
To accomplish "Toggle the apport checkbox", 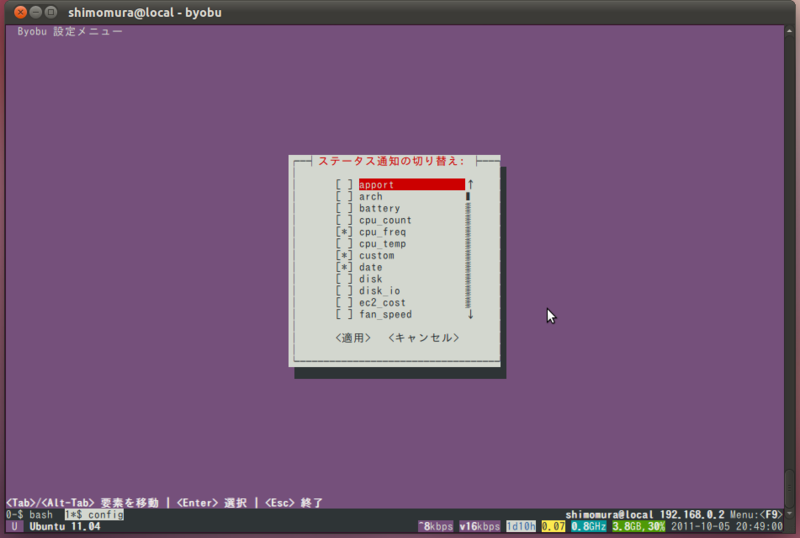I will coord(344,184).
